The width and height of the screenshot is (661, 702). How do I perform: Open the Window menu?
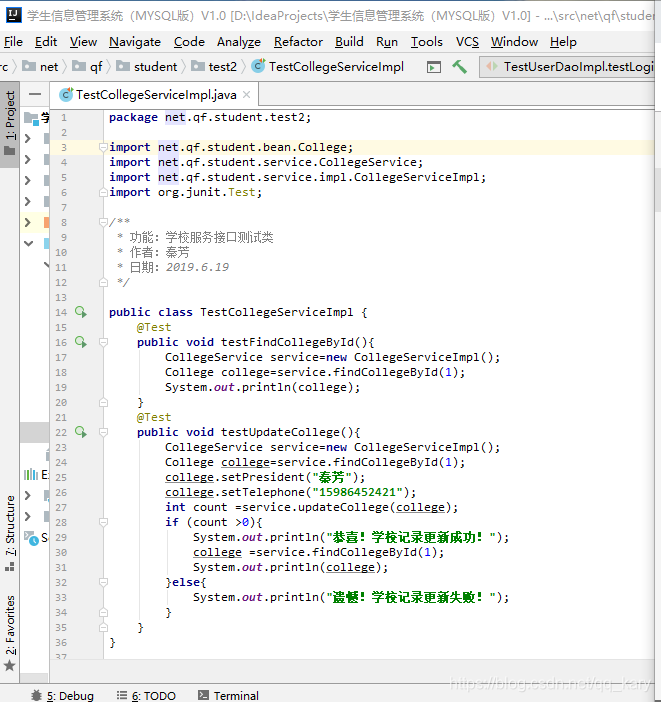pos(514,42)
